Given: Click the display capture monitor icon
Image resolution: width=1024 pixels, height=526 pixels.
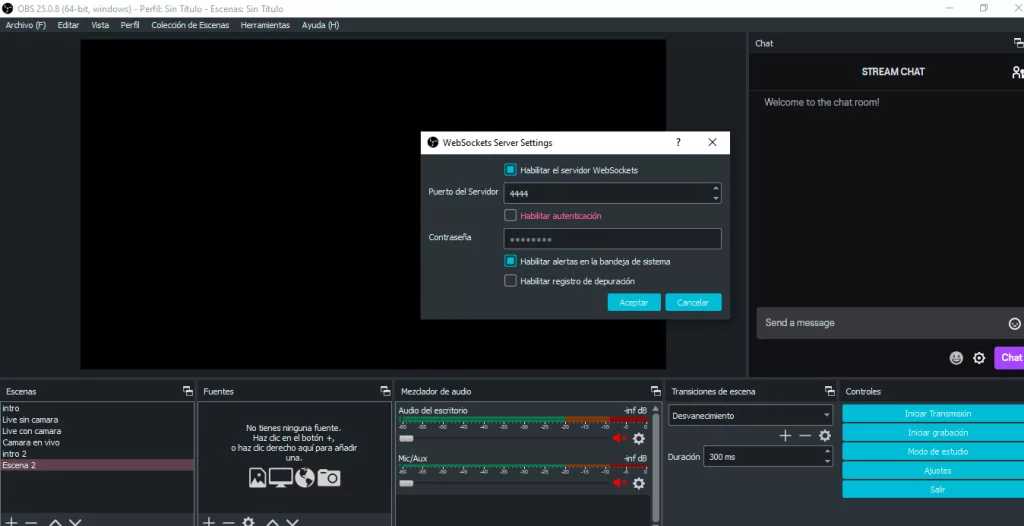Looking at the screenshot, I should pos(281,478).
